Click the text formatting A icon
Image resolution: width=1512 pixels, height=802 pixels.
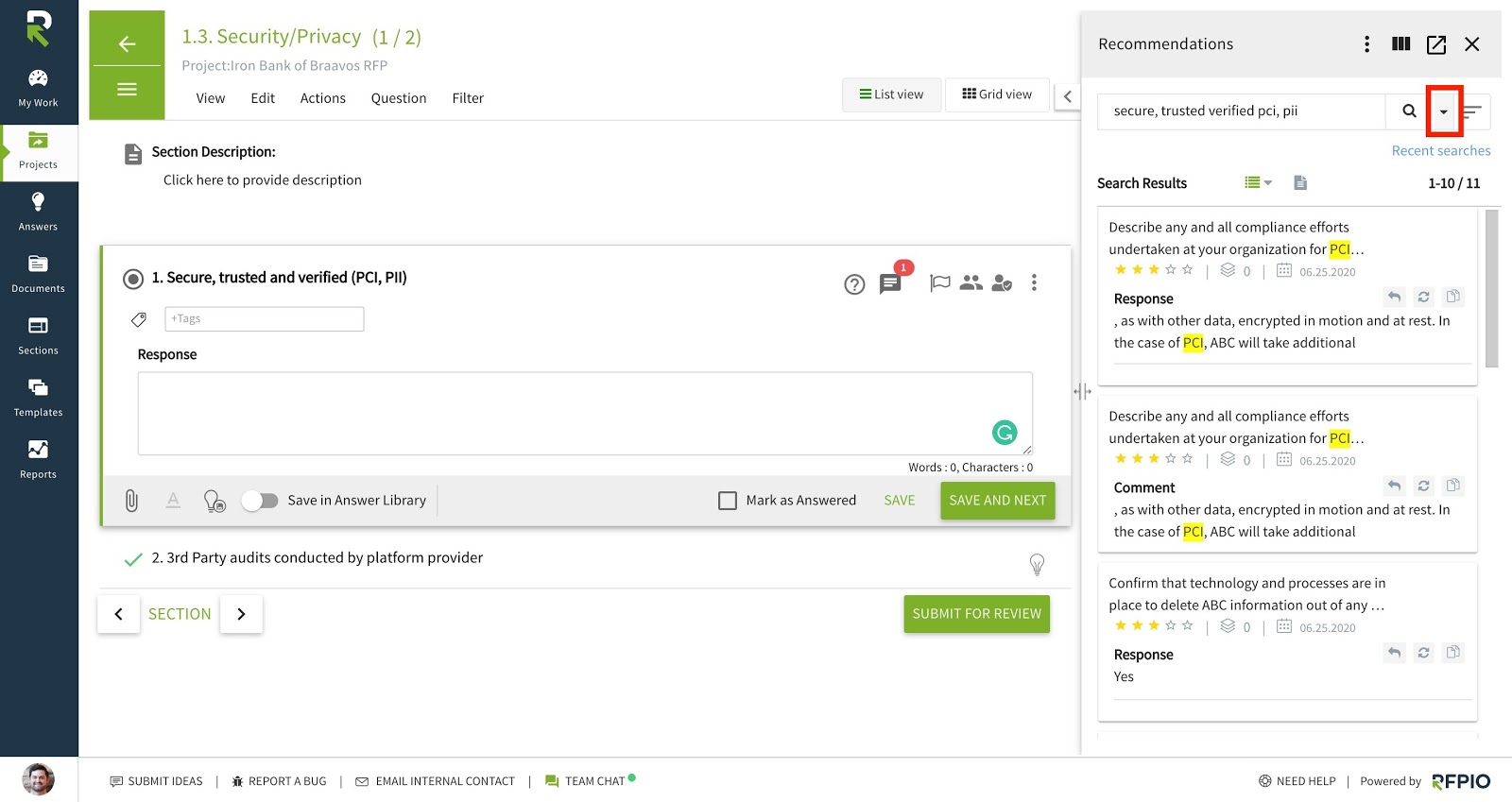point(173,501)
